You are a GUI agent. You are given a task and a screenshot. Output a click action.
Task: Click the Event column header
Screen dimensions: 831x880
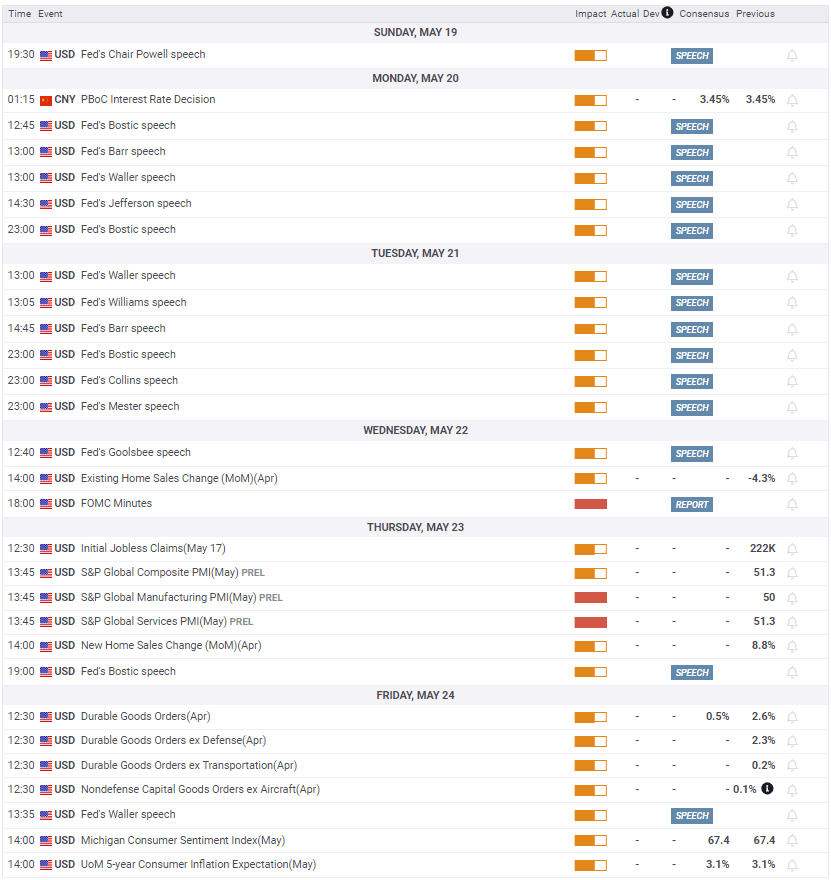click(50, 13)
